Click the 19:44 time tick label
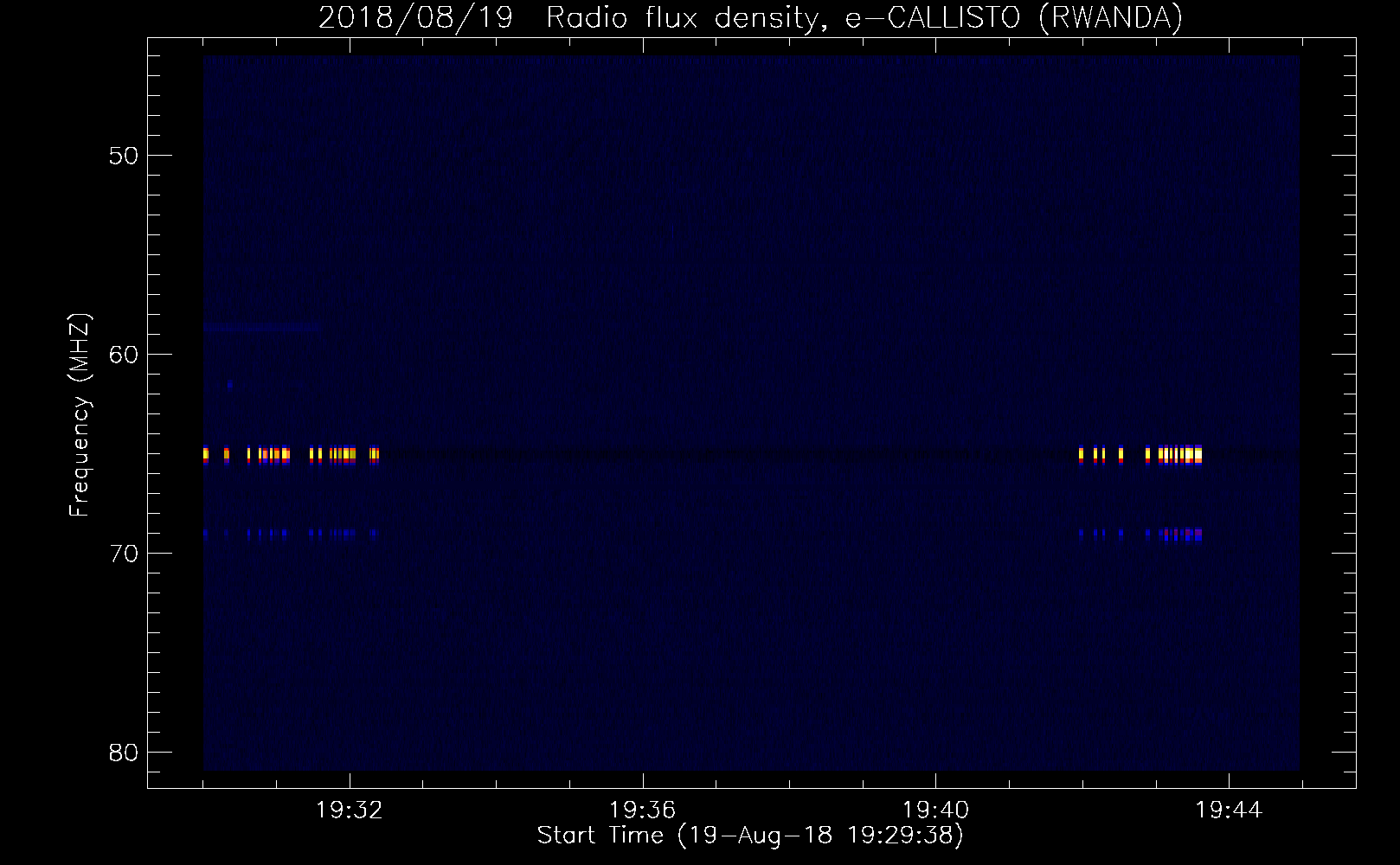Image resolution: width=1400 pixels, height=865 pixels. (1229, 811)
